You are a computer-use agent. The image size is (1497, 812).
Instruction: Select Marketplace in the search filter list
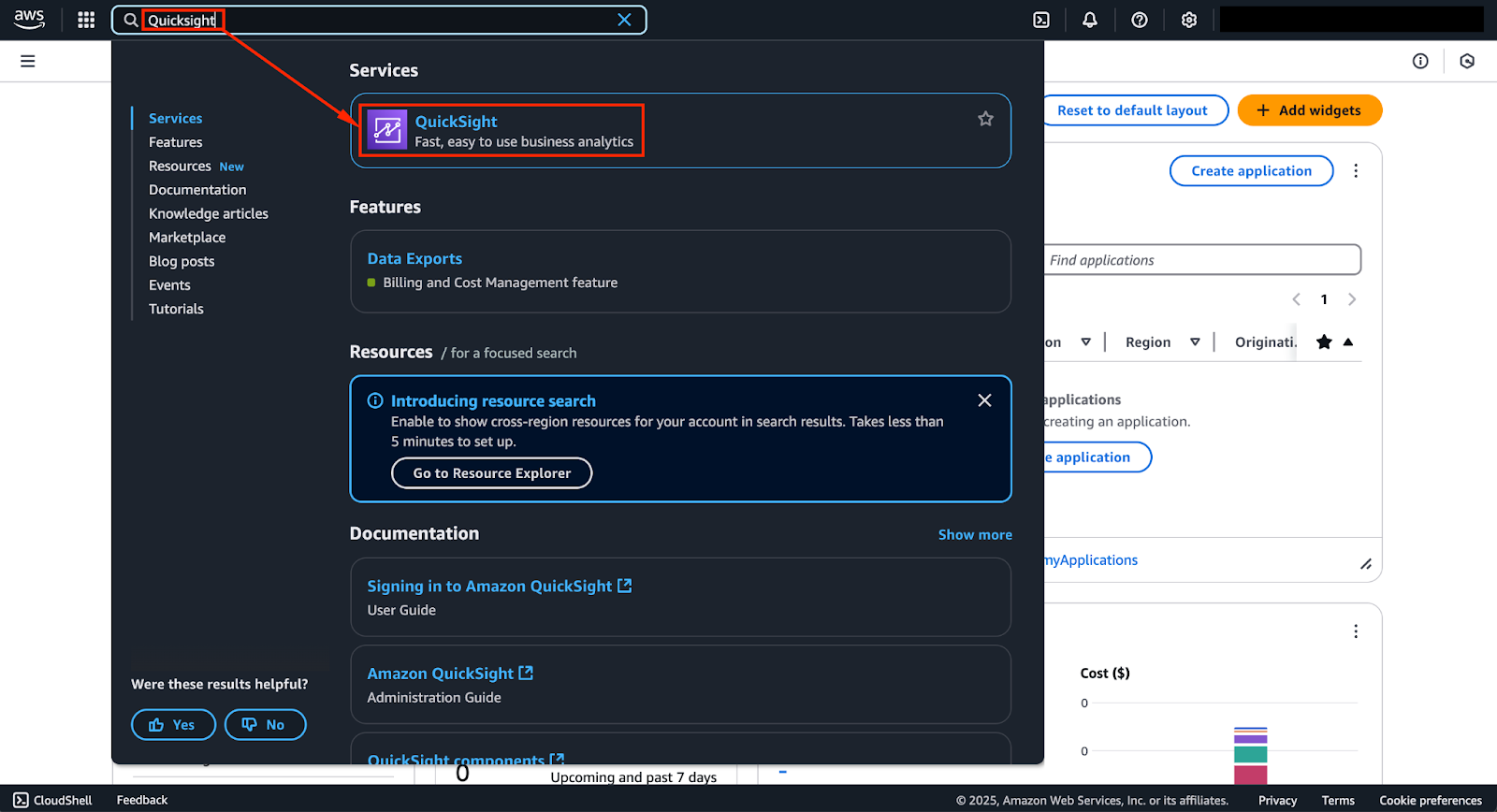(x=187, y=238)
